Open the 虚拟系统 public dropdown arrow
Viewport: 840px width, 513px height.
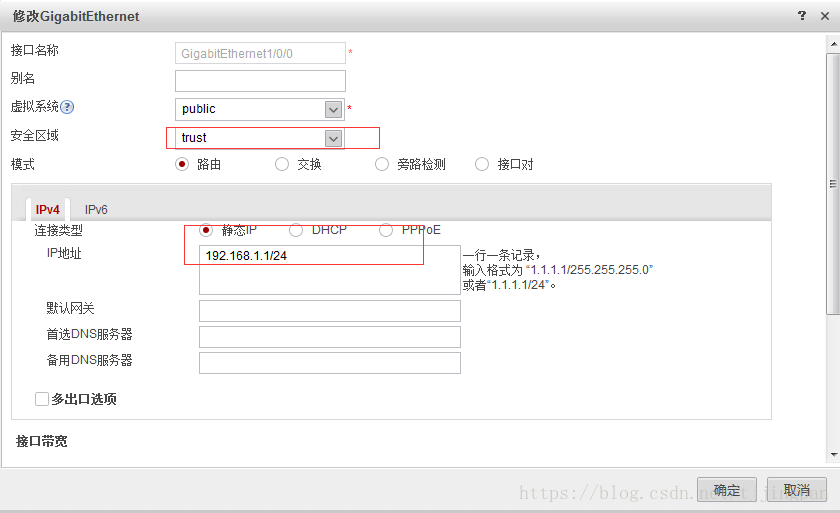(333, 109)
